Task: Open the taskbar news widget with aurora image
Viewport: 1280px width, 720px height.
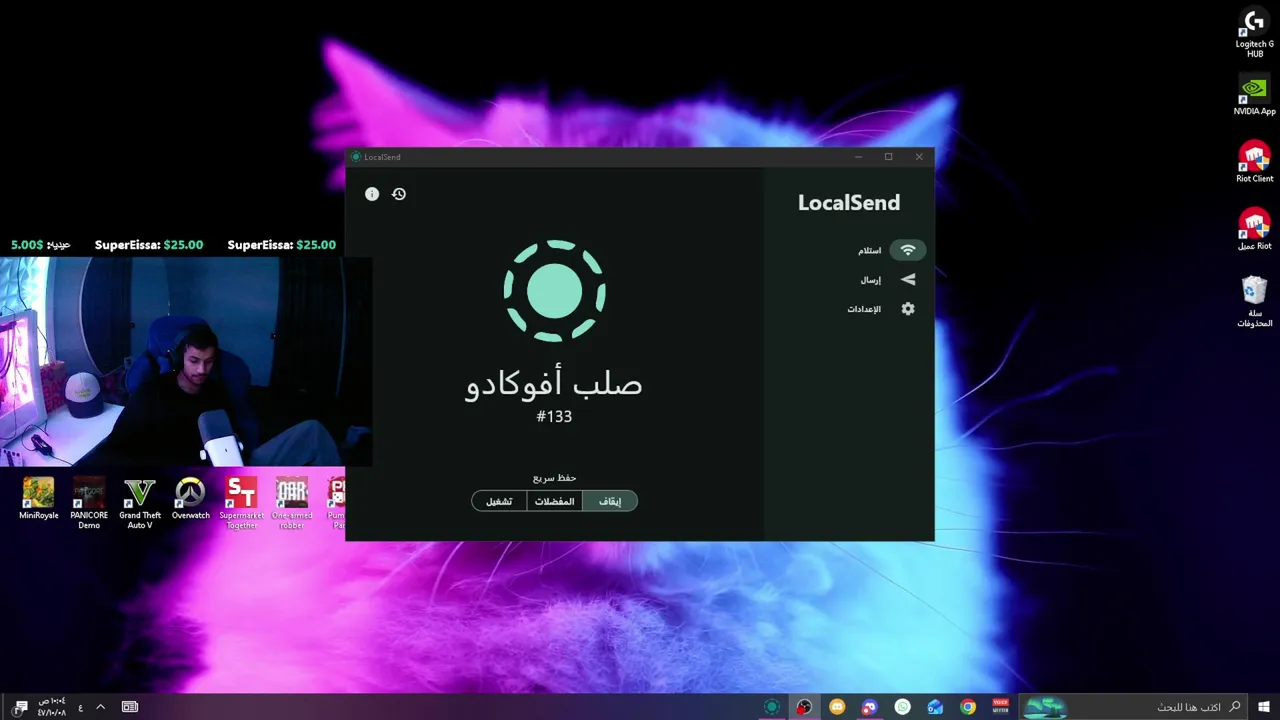Action: (x=1045, y=707)
